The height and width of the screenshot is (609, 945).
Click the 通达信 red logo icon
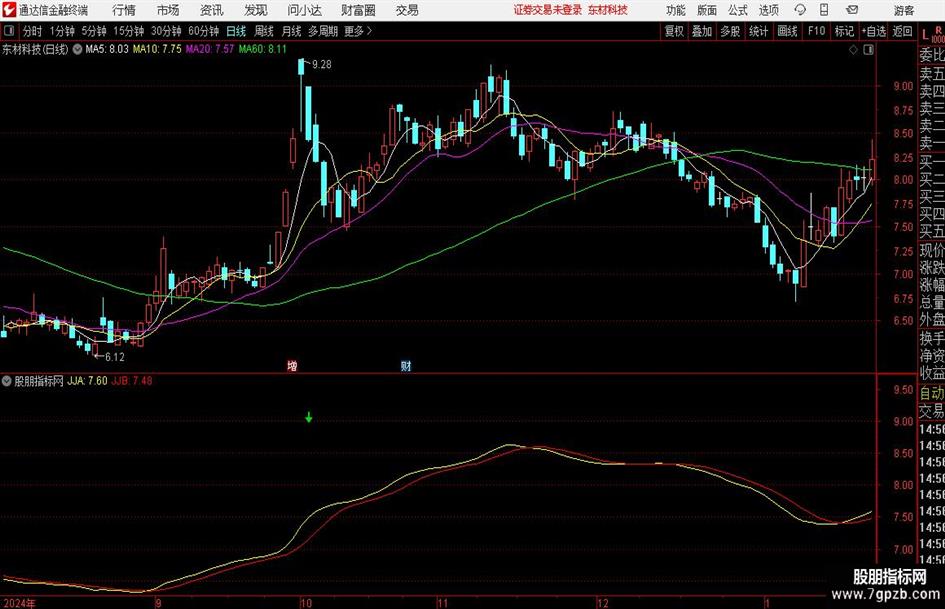point(9,10)
